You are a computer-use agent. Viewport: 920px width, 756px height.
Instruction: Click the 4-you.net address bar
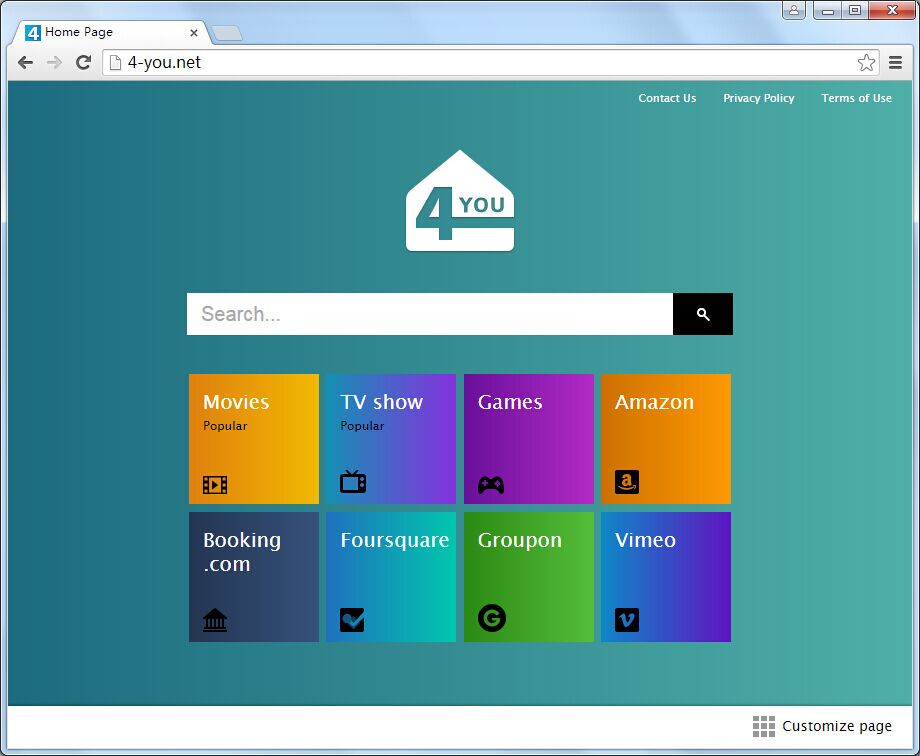pos(491,62)
